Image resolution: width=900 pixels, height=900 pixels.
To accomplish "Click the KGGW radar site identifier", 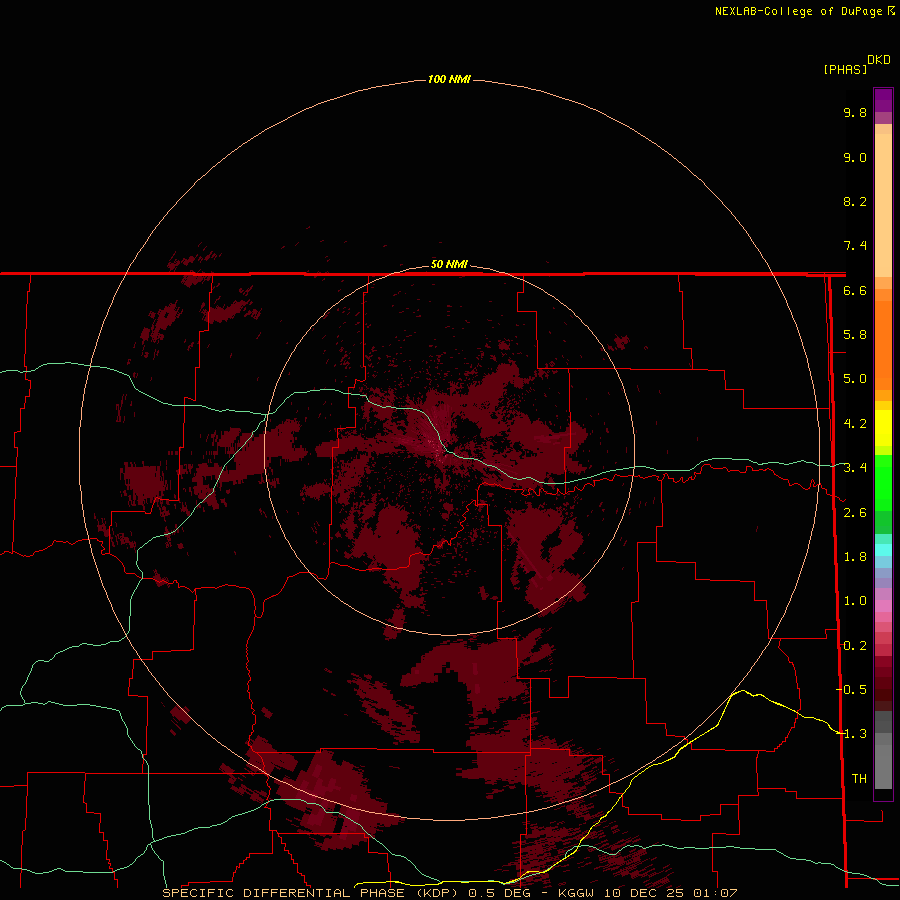I will (576, 893).
